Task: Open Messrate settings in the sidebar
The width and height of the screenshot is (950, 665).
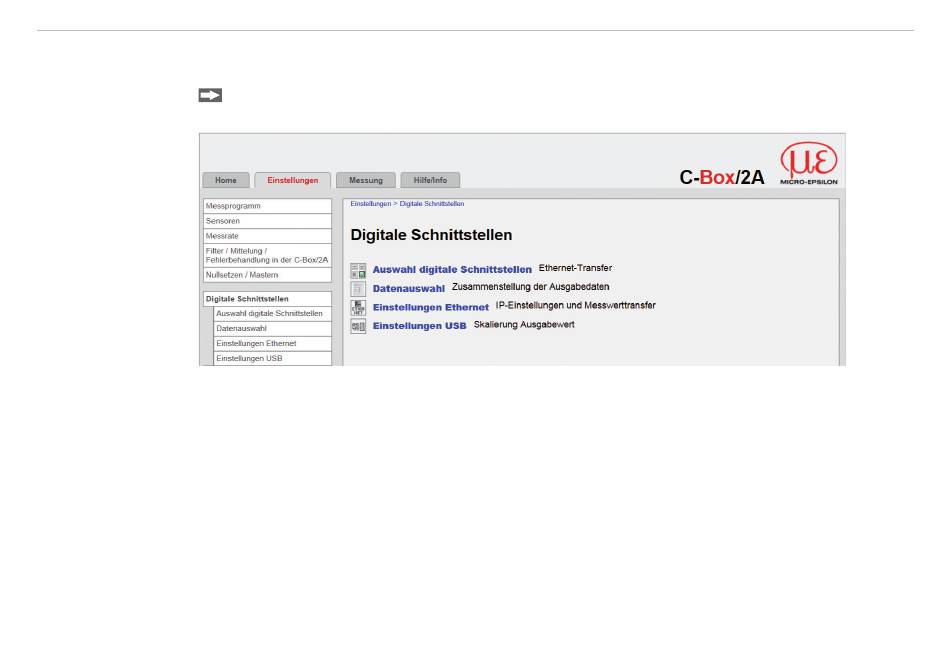Action: point(267,236)
